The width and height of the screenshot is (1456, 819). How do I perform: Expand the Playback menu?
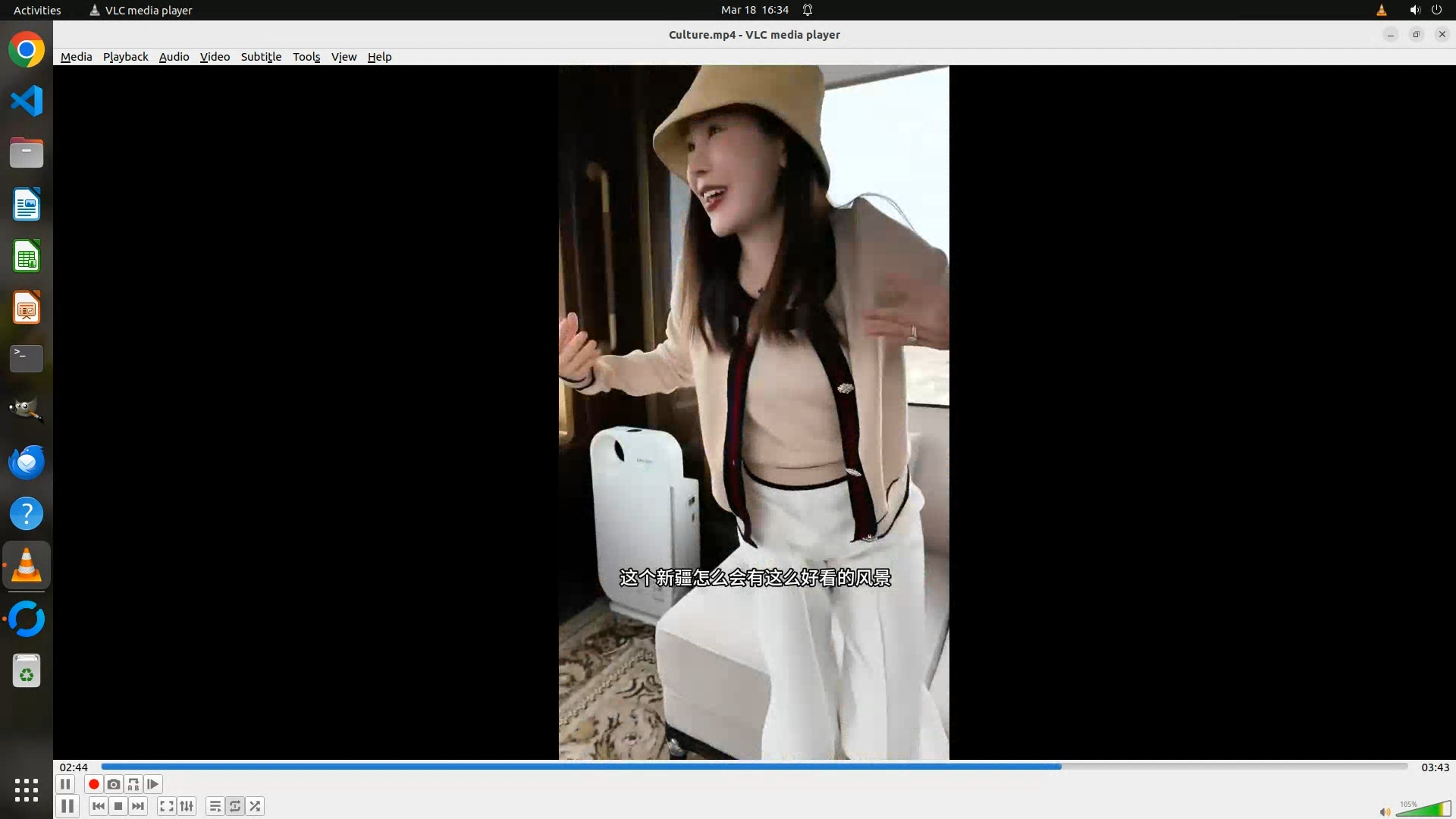(125, 57)
